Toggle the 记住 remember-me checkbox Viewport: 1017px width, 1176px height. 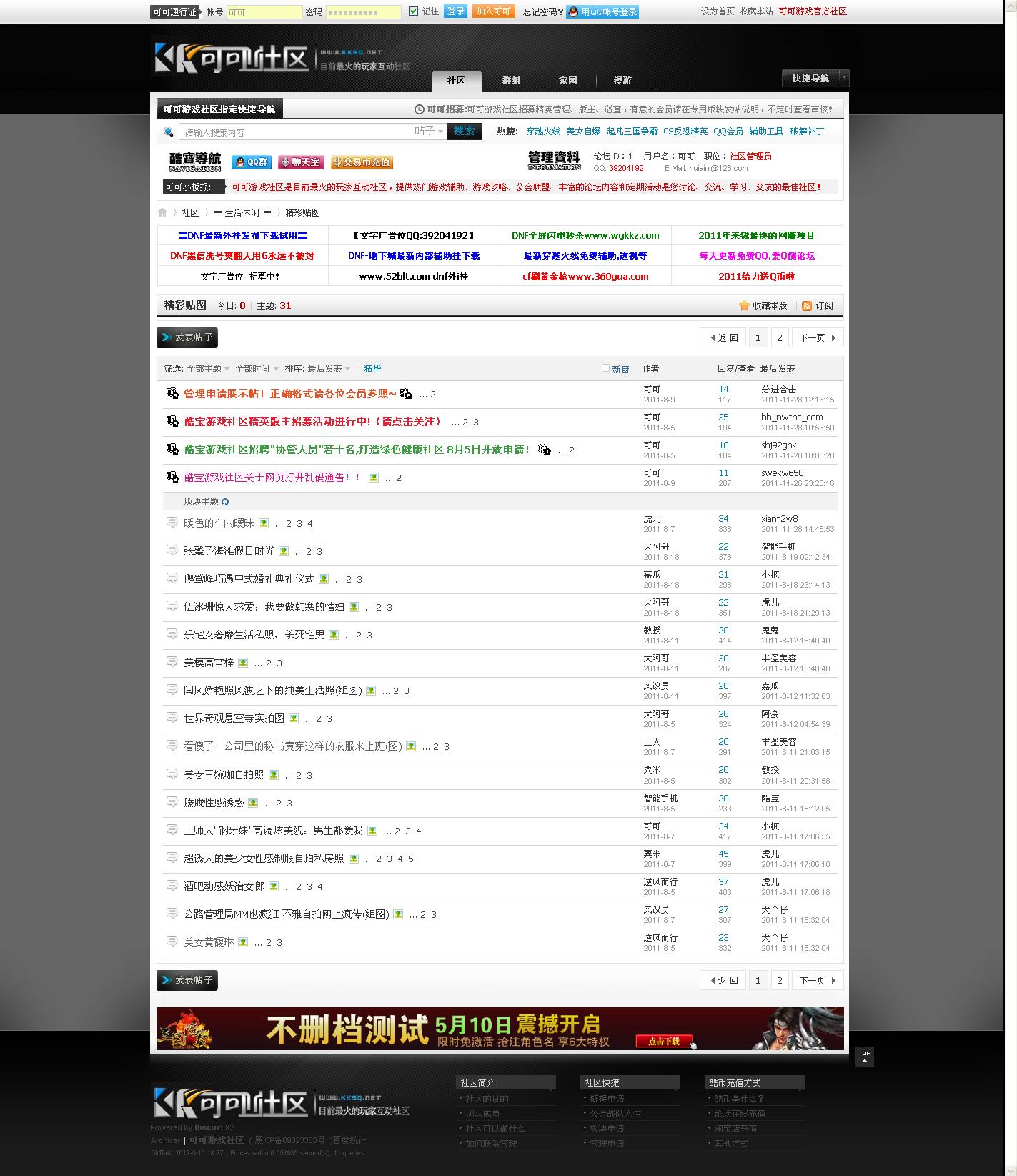coord(413,11)
